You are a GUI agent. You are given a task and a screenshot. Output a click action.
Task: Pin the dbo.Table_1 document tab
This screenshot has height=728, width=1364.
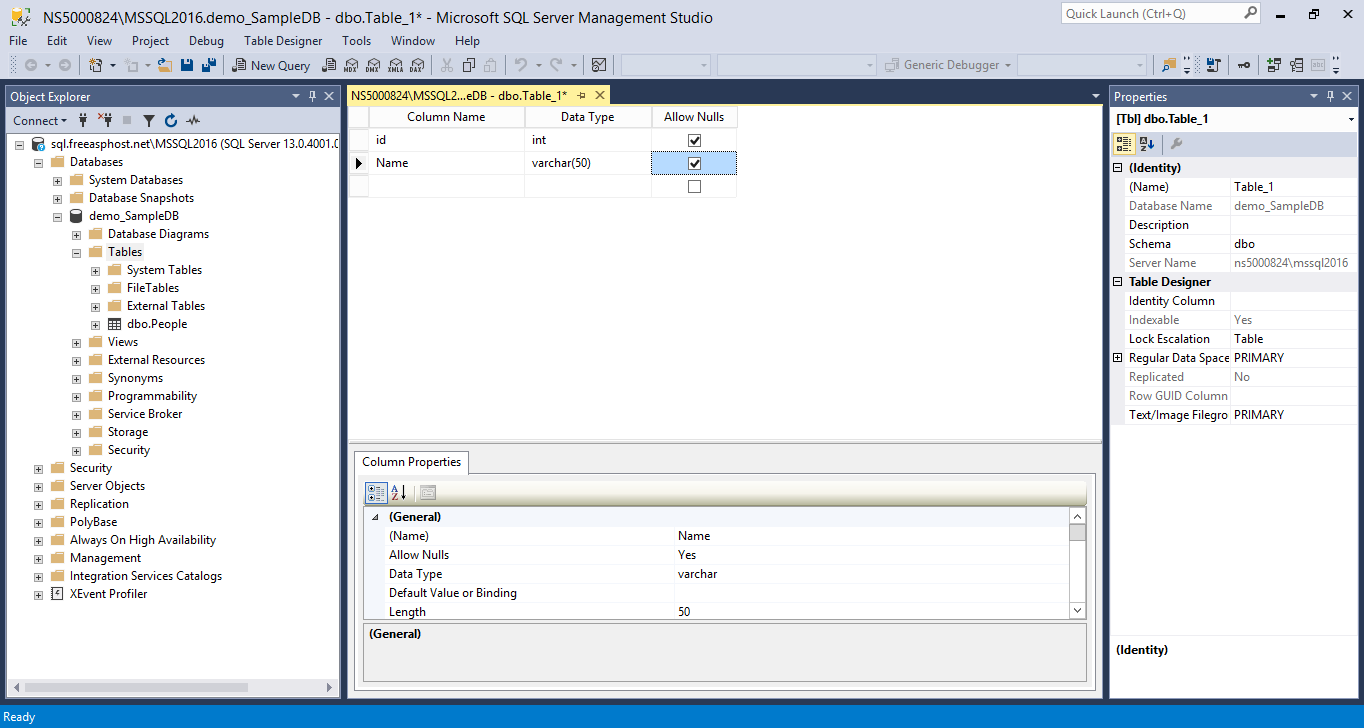[x=581, y=95]
